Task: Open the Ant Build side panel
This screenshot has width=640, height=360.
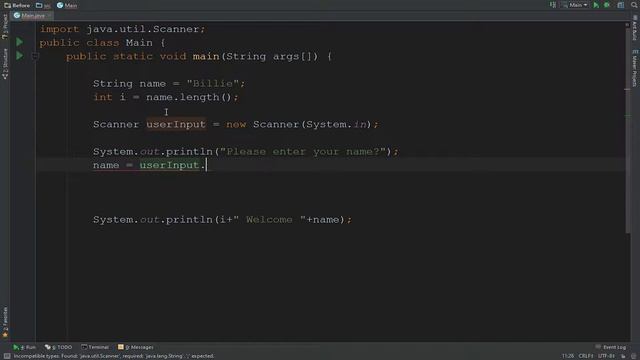Action: 635,28
